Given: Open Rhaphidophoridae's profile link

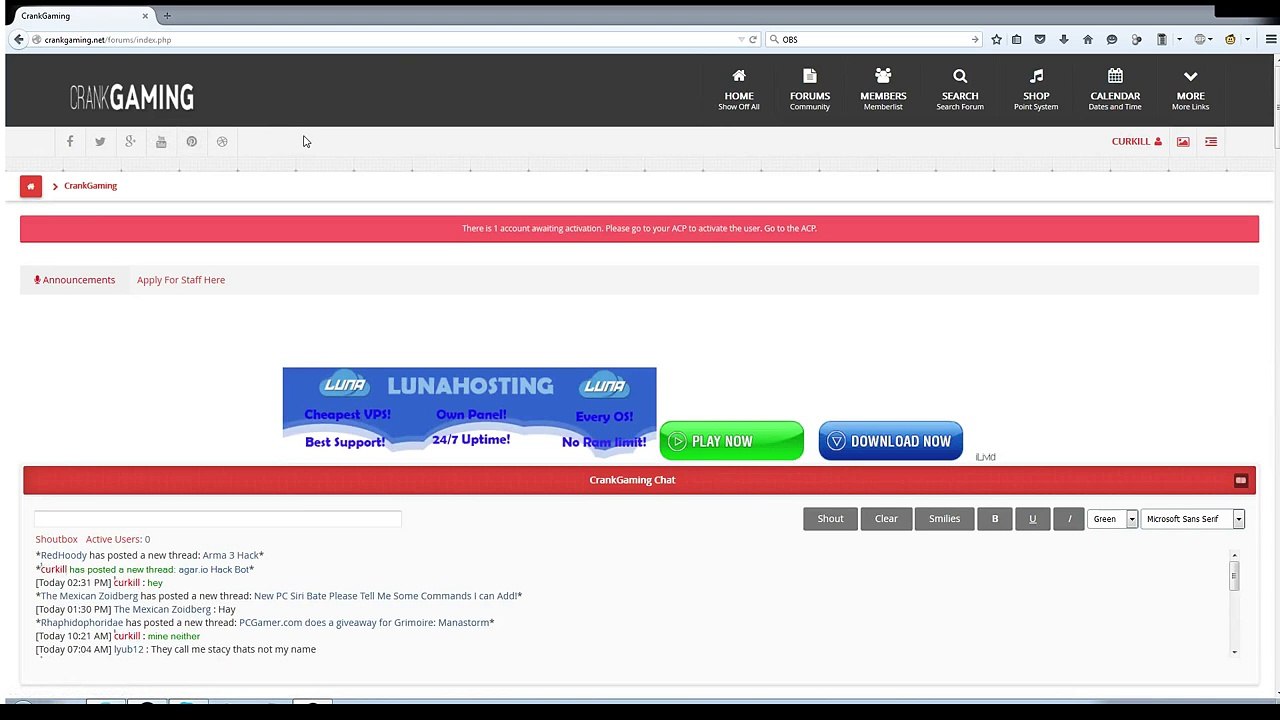Looking at the screenshot, I should [82, 623].
